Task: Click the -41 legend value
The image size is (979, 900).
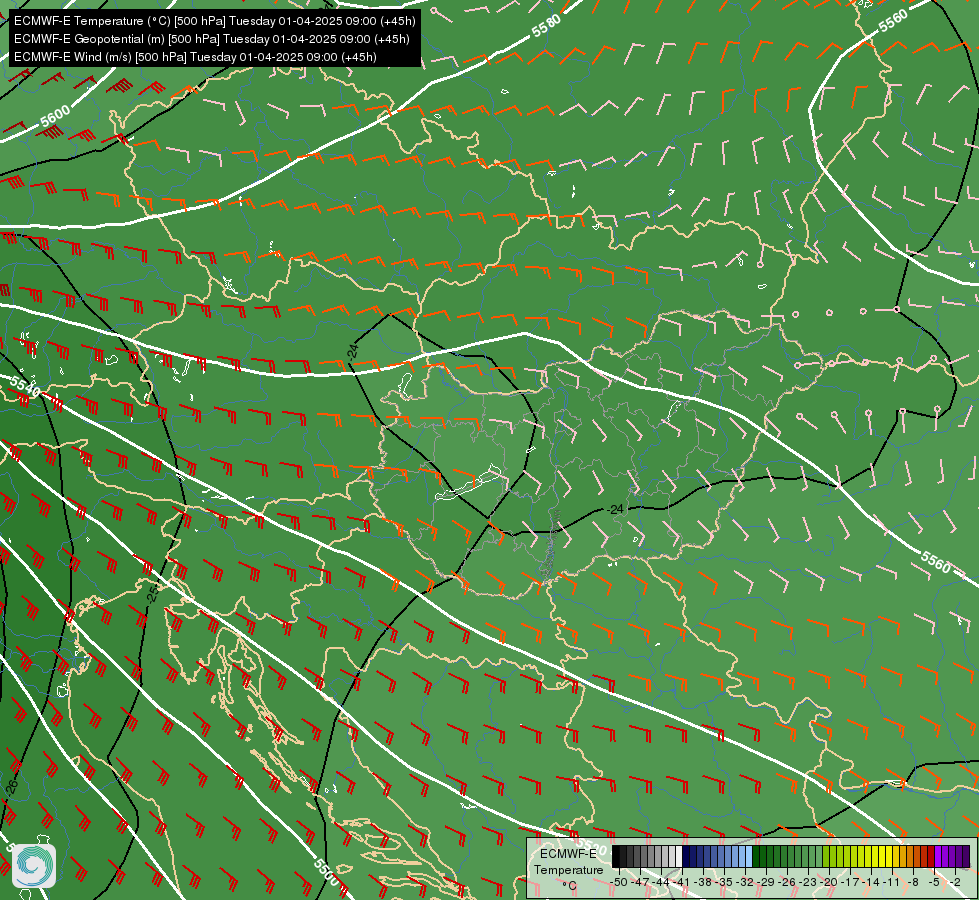Action: point(681,883)
